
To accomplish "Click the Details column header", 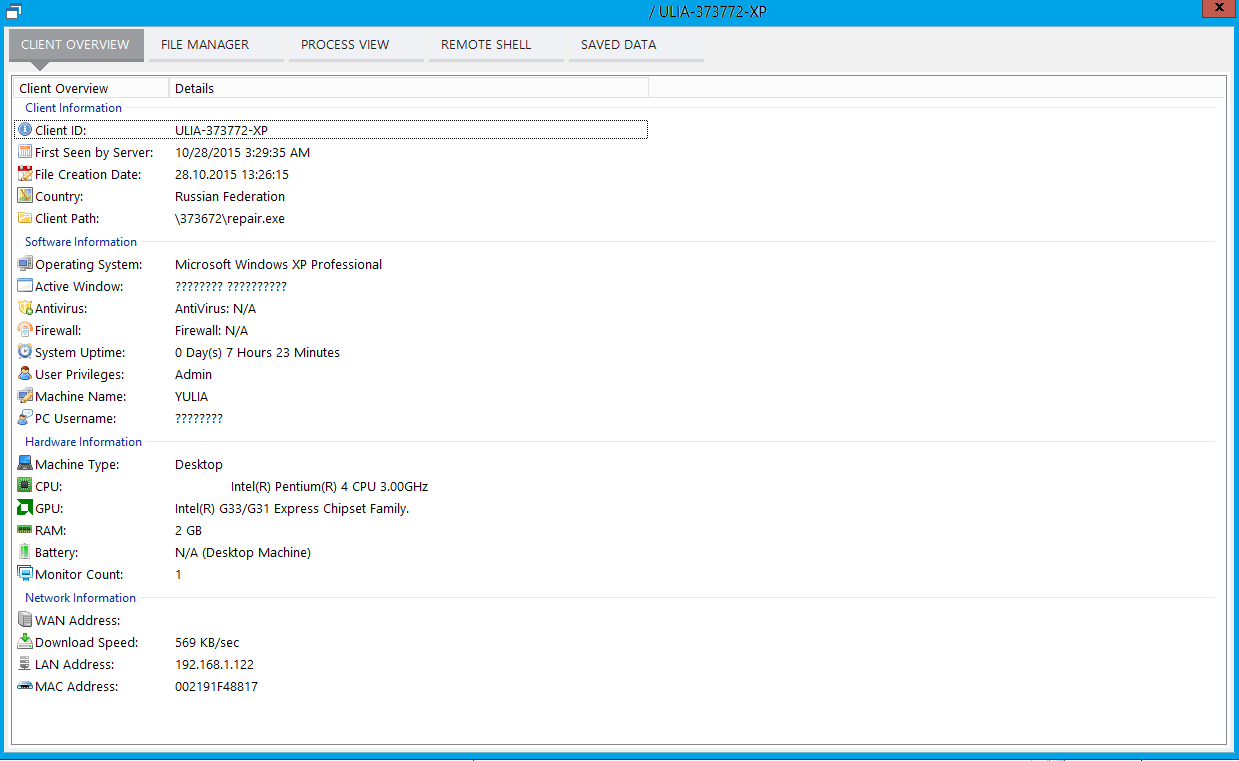I will point(409,88).
